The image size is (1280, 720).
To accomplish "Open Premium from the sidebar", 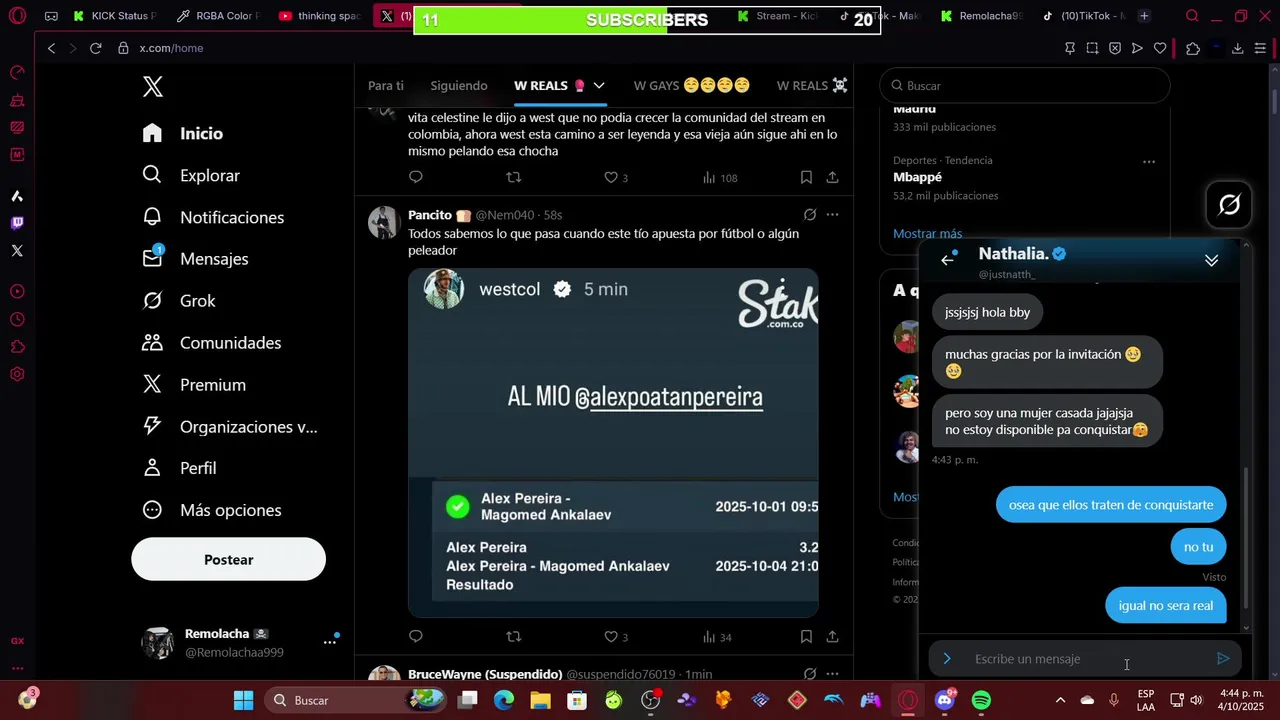I will 194,385.
